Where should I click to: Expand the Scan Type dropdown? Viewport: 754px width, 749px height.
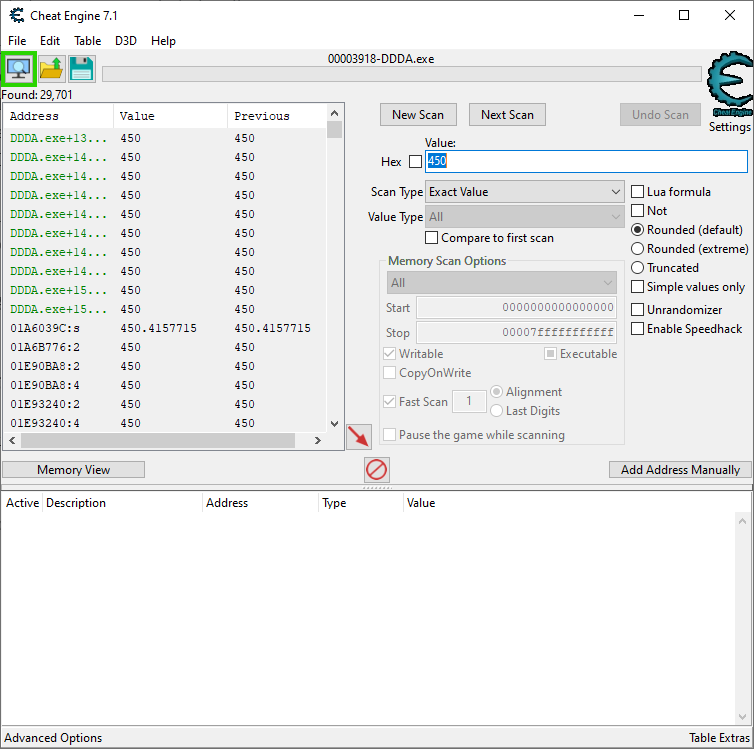click(525, 192)
